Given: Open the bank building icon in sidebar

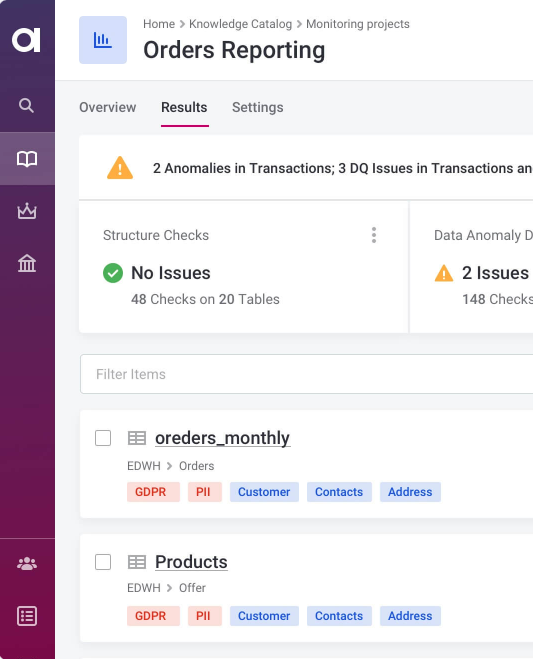Looking at the screenshot, I should pos(27,264).
